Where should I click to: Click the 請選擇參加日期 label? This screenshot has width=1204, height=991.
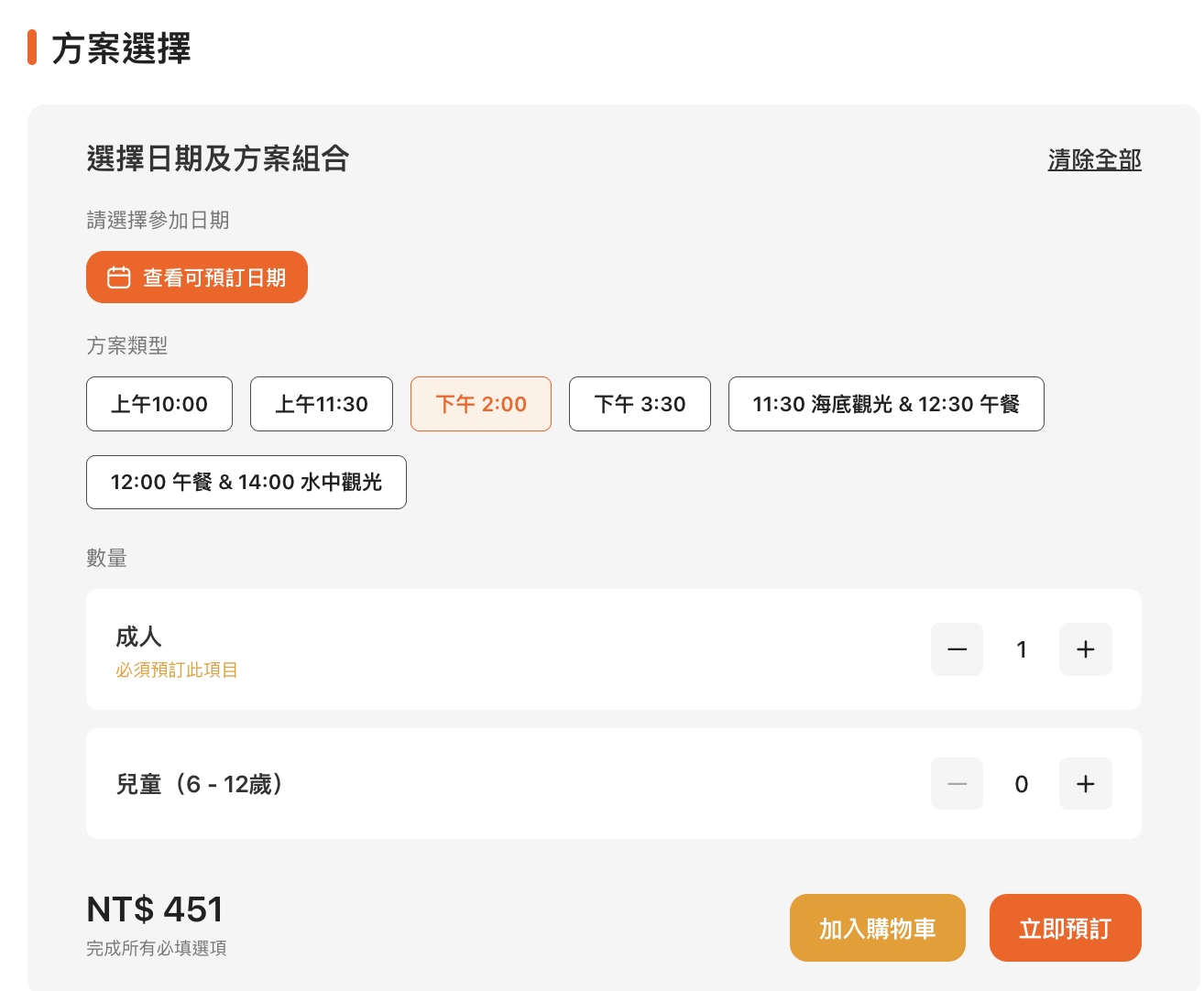[x=158, y=220]
